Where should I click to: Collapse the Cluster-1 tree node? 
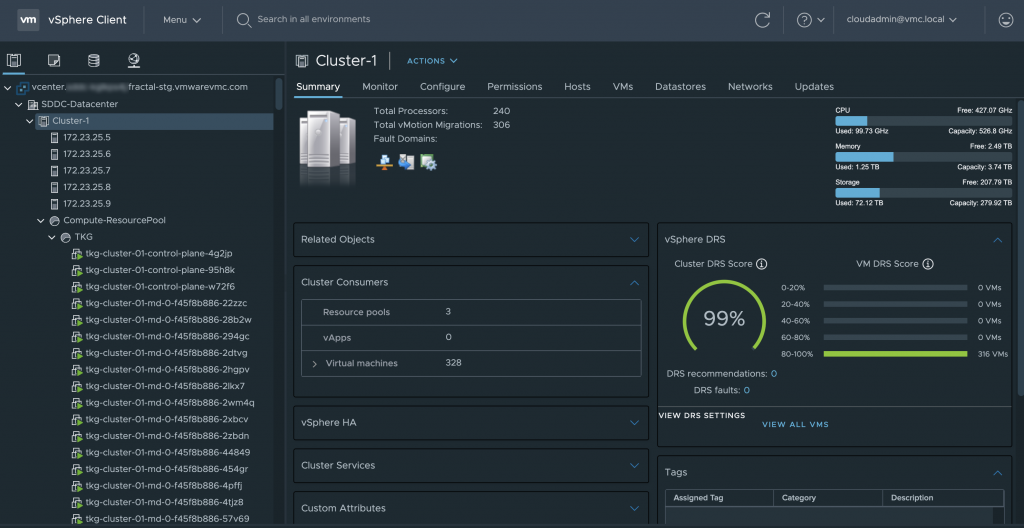[x=29, y=121]
